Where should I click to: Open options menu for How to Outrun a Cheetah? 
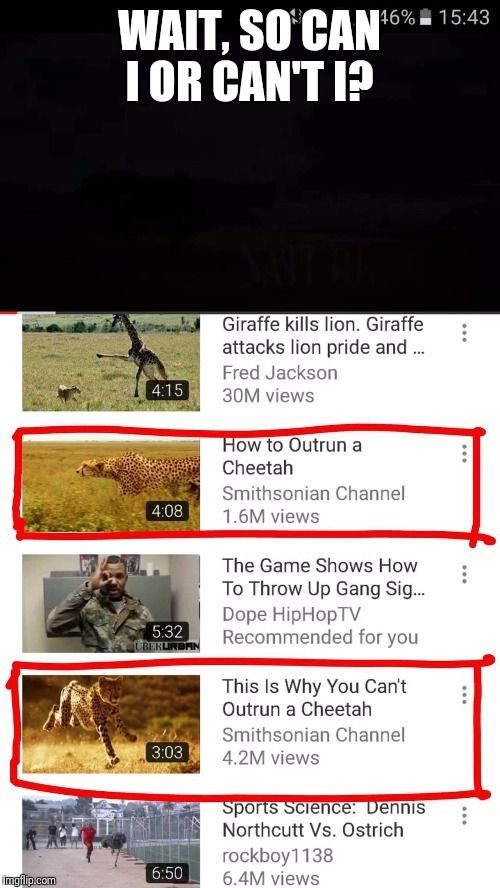pos(464,453)
